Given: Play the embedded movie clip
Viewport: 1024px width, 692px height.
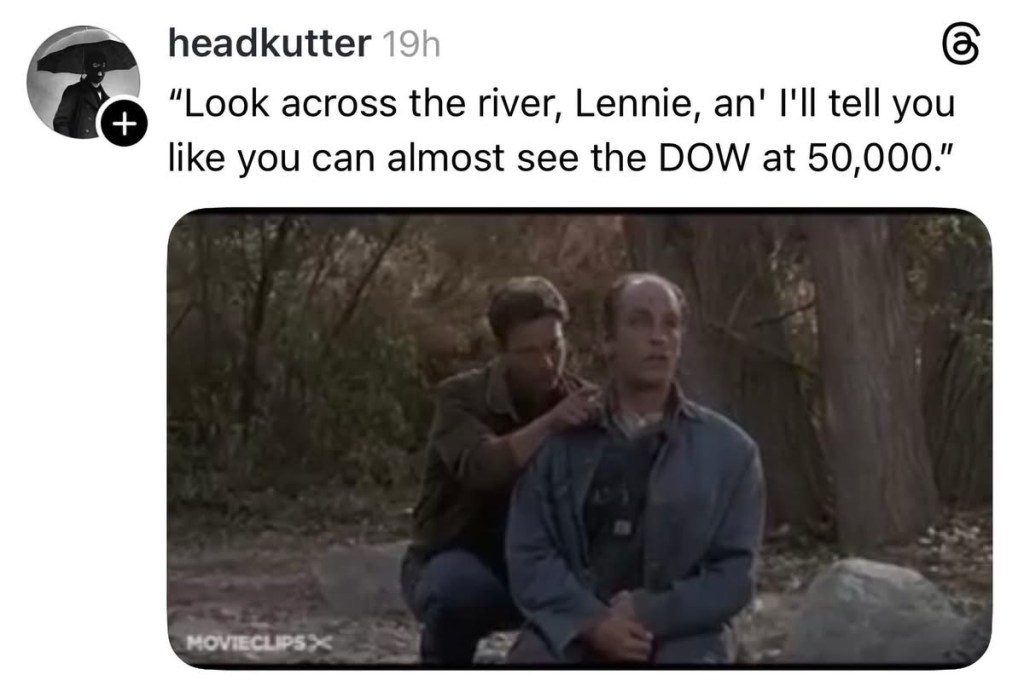Looking at the screenshot, I should 580,438.
